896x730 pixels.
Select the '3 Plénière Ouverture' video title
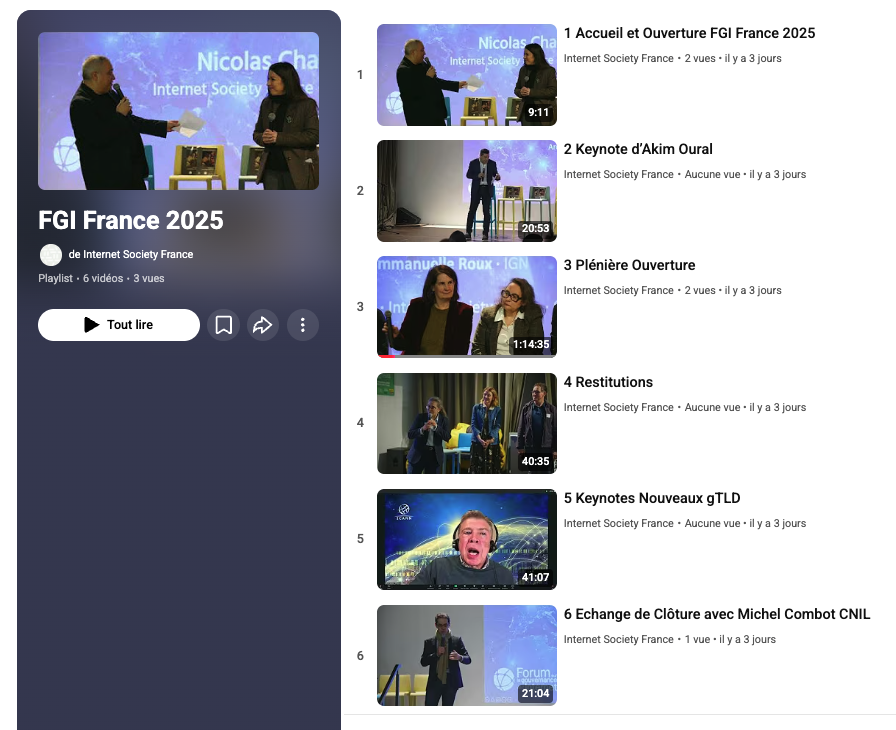629,266
